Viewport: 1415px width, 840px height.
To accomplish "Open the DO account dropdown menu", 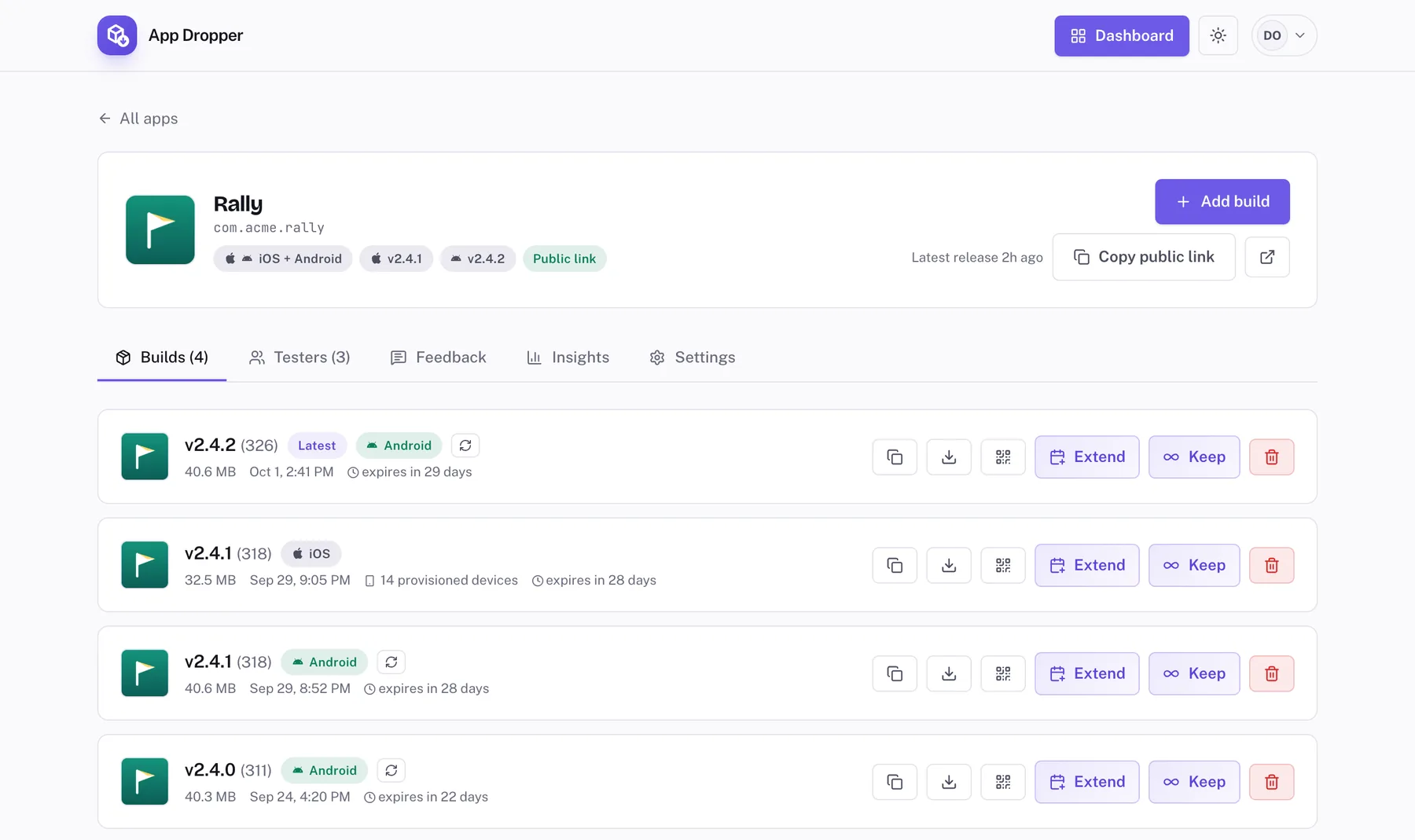I will point(1284,35).
